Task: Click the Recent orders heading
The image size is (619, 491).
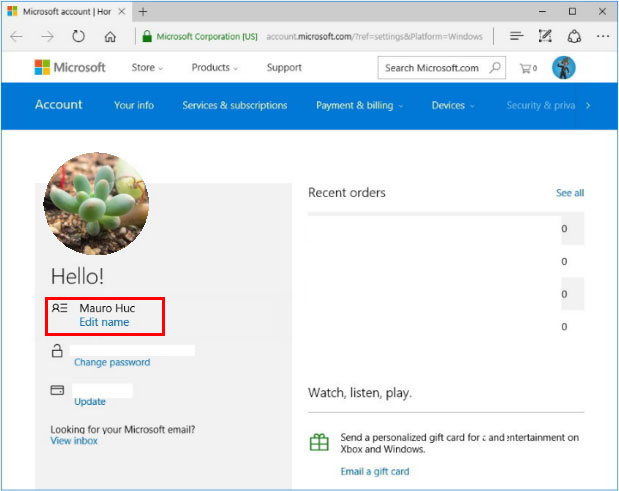Action: click(347, 193)
